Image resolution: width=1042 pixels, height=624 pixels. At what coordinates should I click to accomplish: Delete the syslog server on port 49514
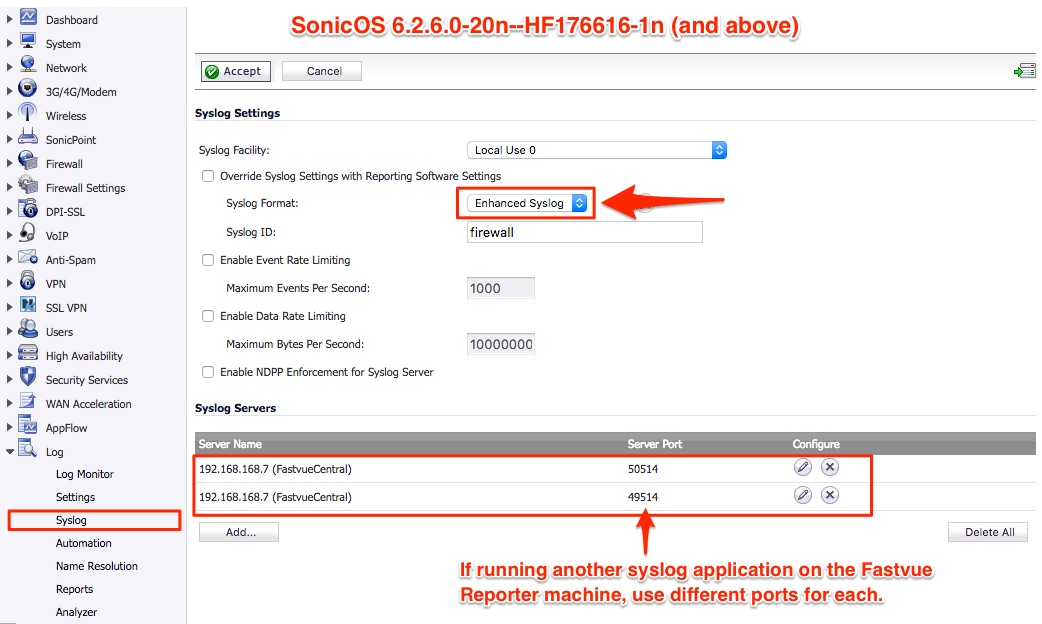coord(829,496)
